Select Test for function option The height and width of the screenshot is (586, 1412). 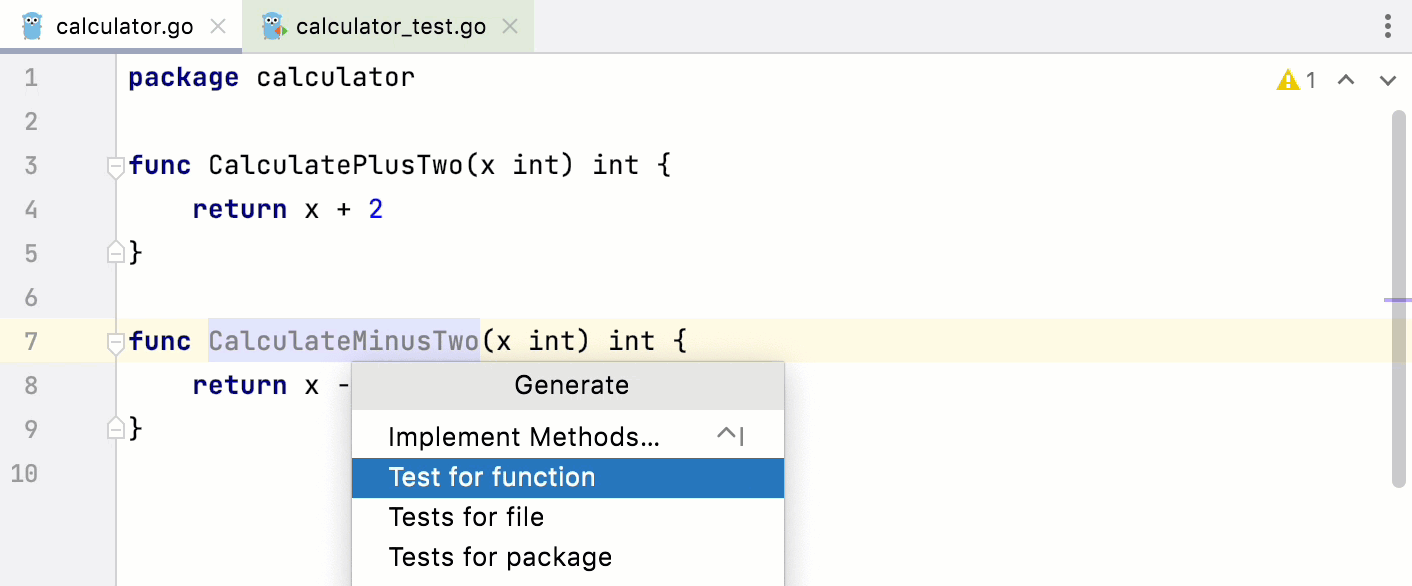pyautogui.click(x=492, y=478)
